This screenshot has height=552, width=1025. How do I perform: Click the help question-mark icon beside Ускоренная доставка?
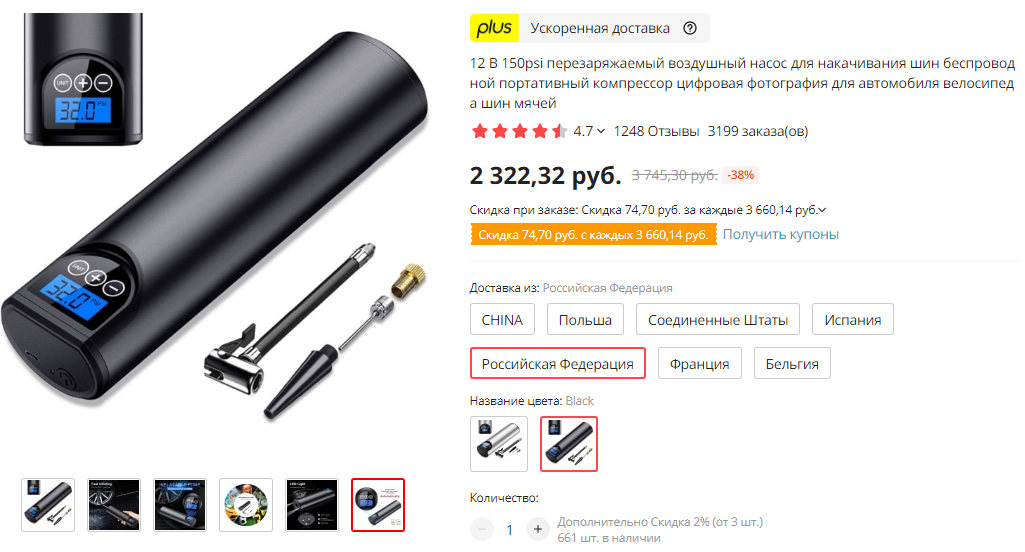tap(690, 28)
